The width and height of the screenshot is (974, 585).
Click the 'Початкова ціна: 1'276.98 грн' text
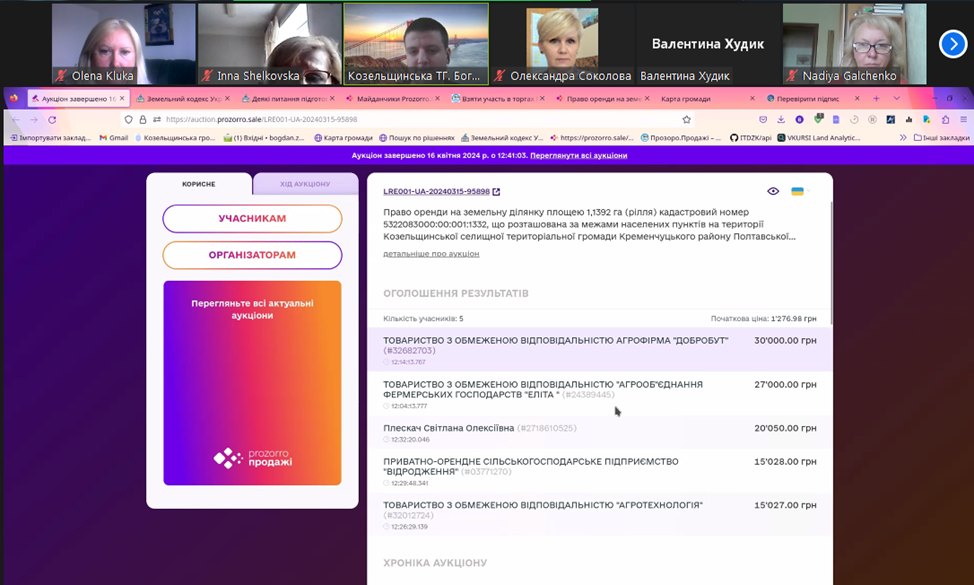pos(763,319)
